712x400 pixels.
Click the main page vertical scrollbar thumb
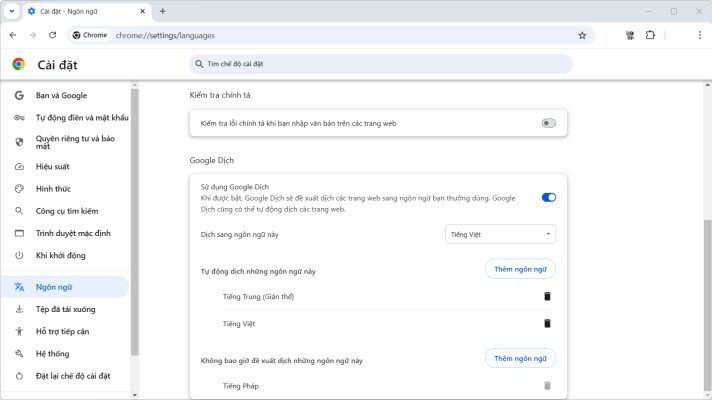pyautogui.click(x=708, y=306)
